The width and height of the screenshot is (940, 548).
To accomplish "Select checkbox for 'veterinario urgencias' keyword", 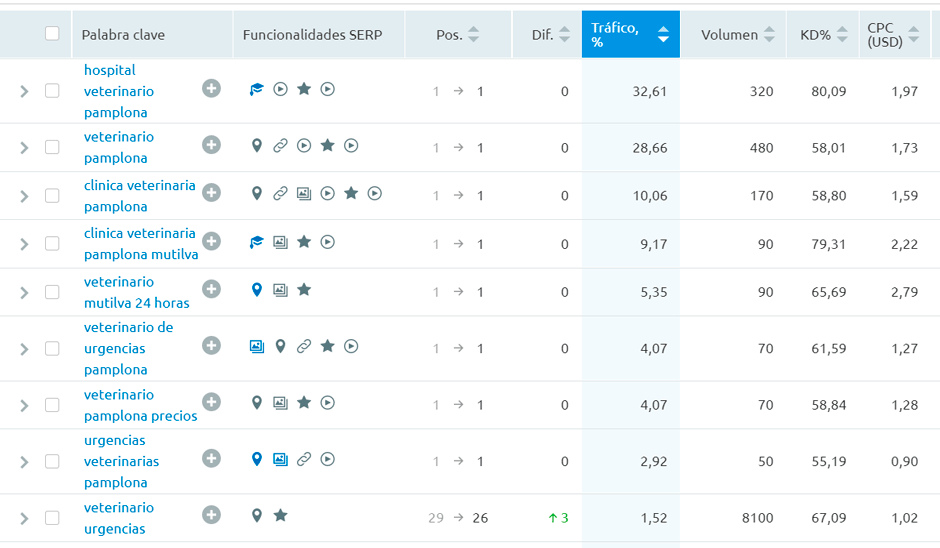I will click(52, 518).
